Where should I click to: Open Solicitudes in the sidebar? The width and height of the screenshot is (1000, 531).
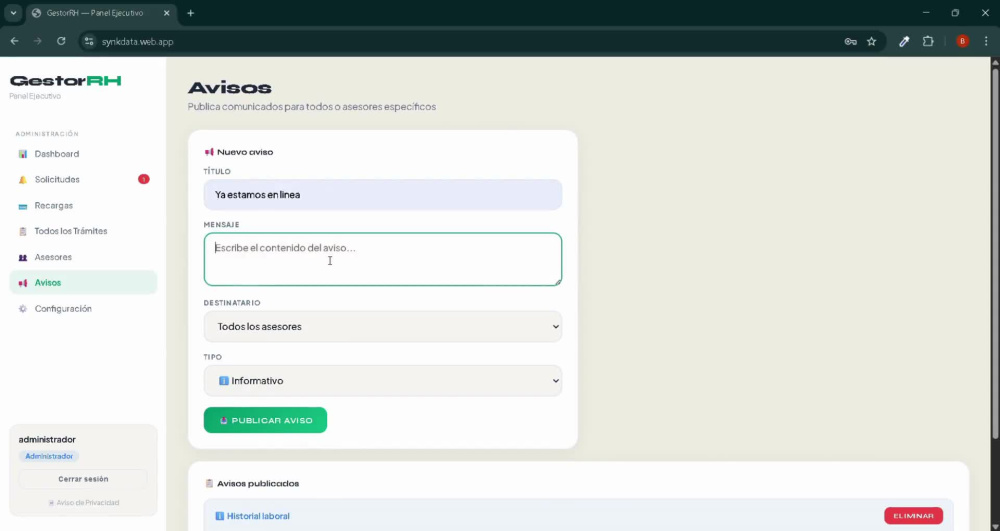click(83, 180)
